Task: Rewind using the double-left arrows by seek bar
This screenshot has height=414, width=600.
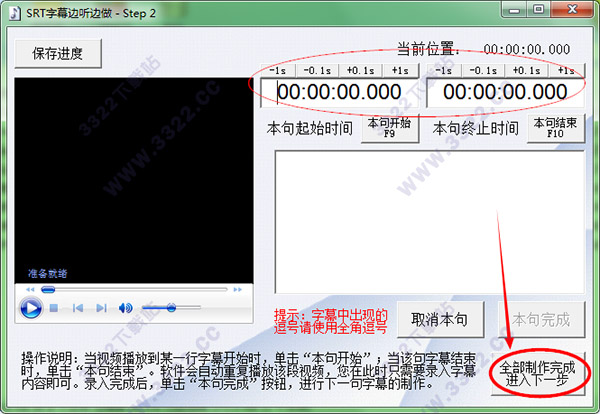Action: [x=30, y=290]
